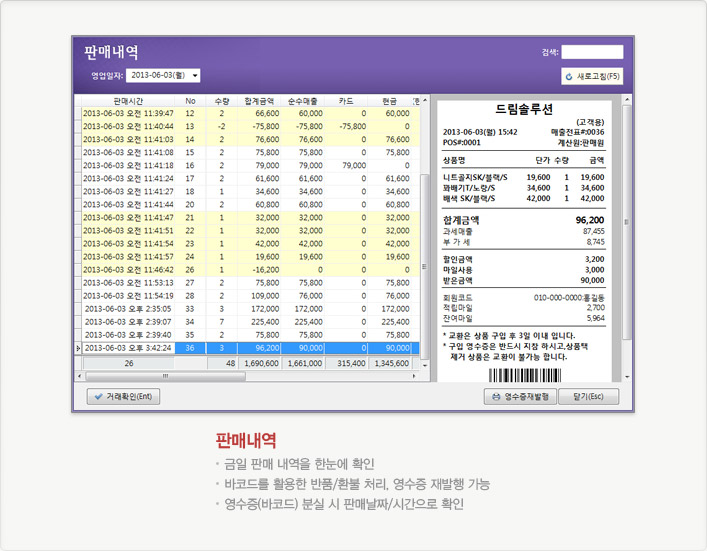This screenshot has height=551, width=707.
Task: Sort by the 순수매출 column header
Action: 303,101
